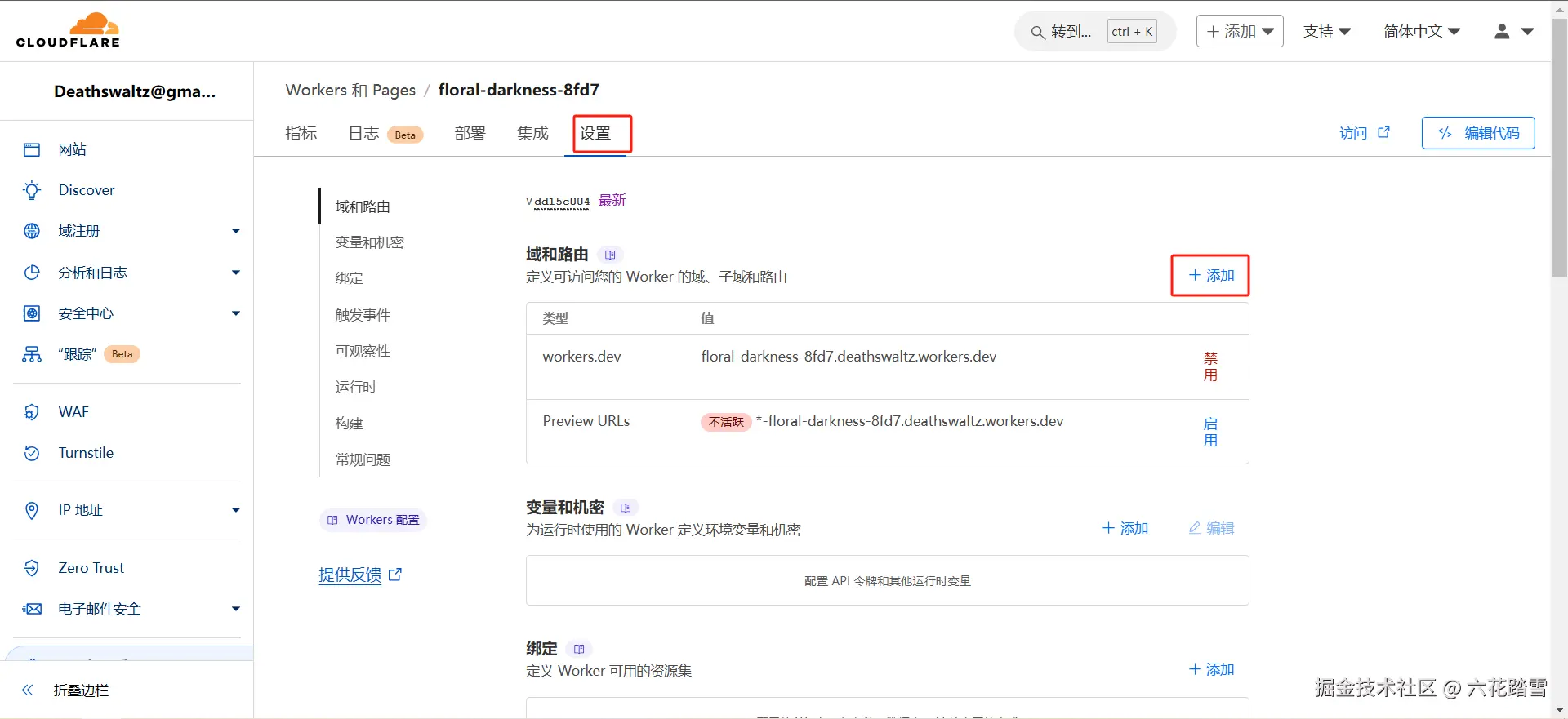Expand the 域注册 sidebar menu arrow

pos(236,231)
